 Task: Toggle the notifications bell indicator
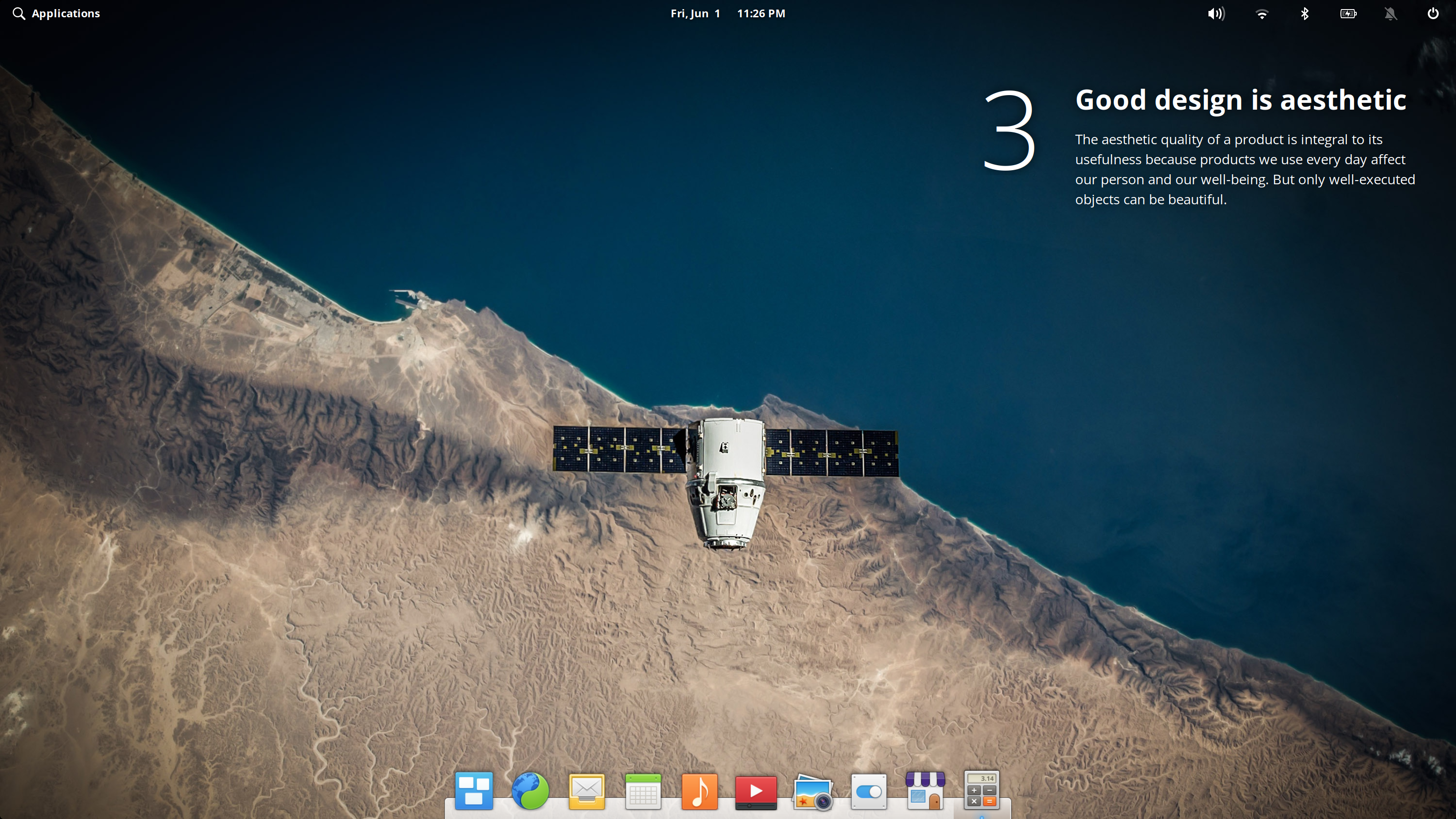pyautogui.click(x=1390, y=14)
